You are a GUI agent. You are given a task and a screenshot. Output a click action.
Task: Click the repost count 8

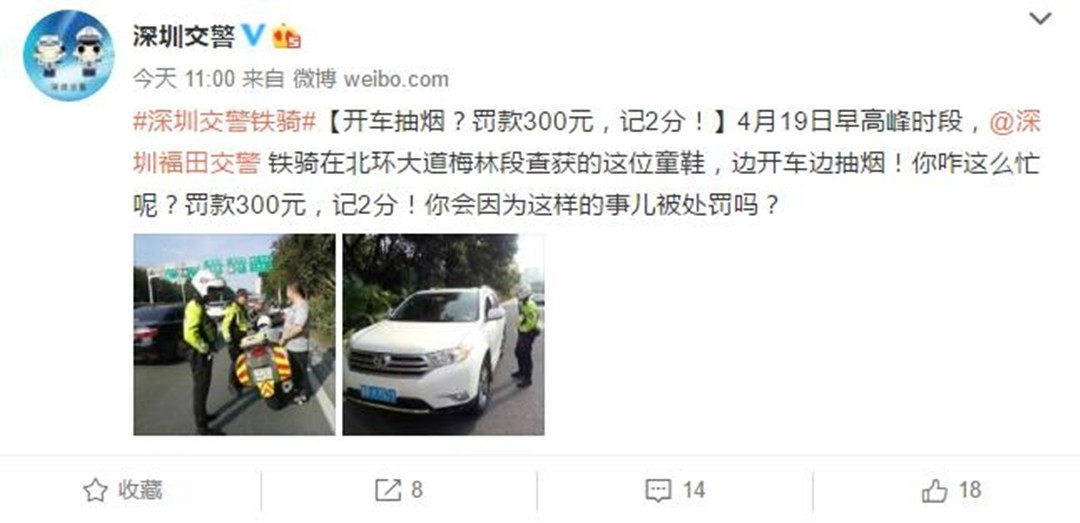416,490
